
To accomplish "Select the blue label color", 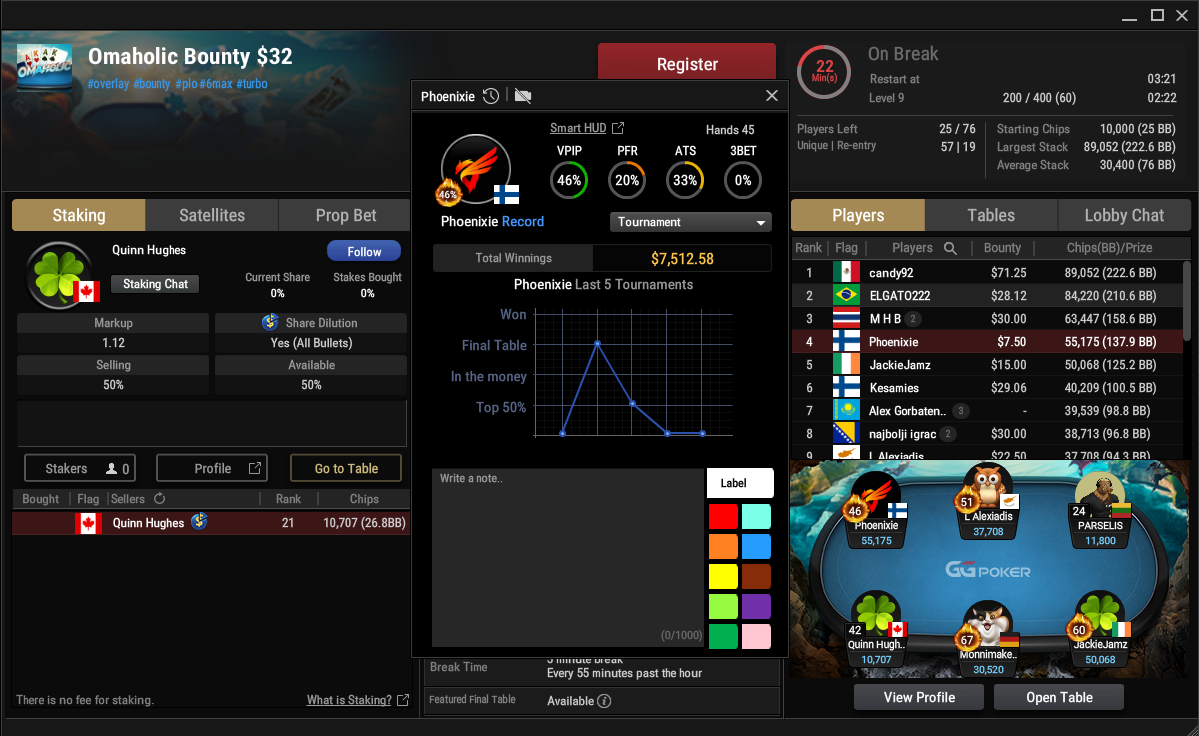I will tap(756, 546).
